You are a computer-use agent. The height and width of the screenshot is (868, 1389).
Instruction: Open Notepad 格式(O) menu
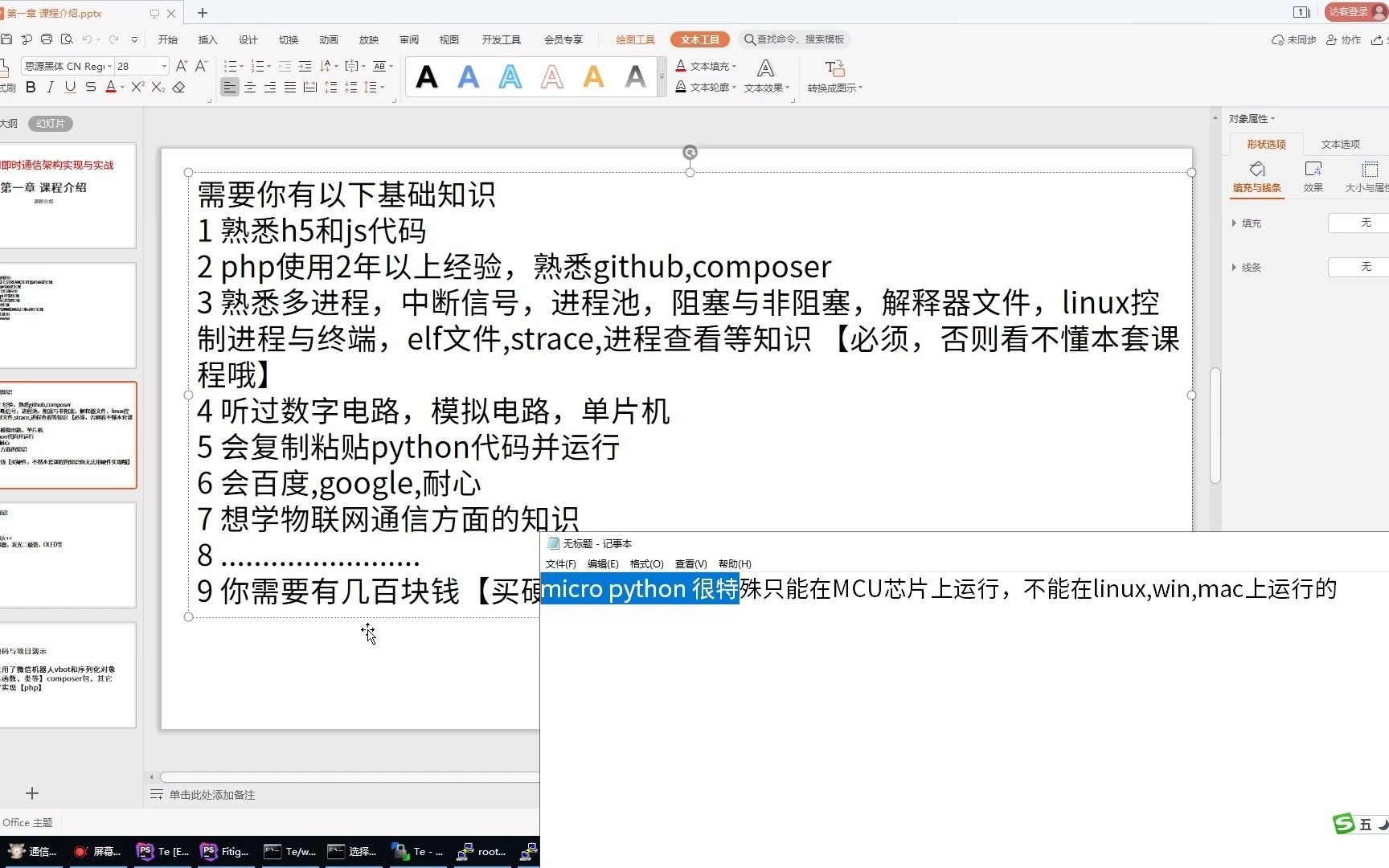pyautogui.click(x=647, y=564)
